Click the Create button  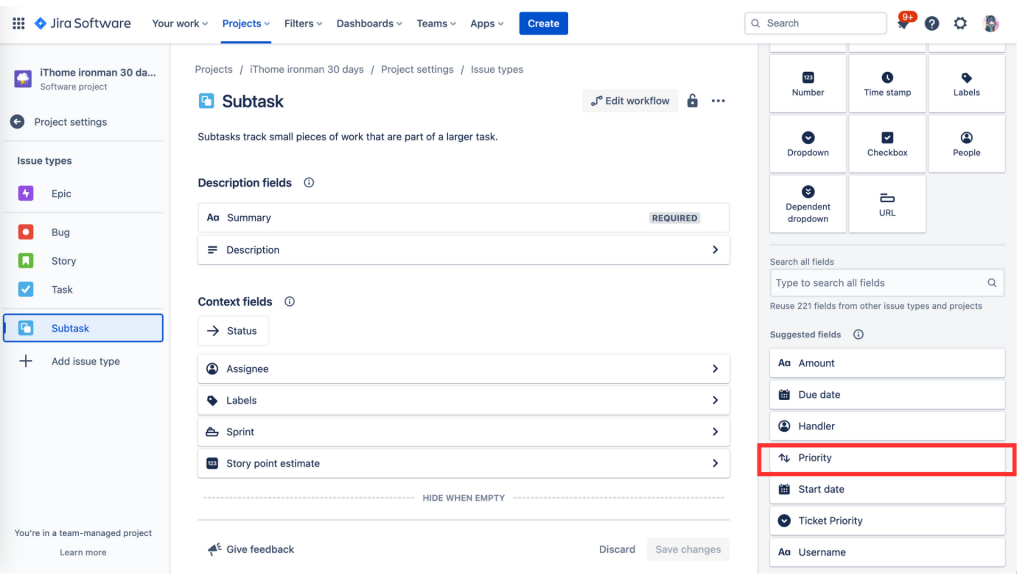click(543, 24)
